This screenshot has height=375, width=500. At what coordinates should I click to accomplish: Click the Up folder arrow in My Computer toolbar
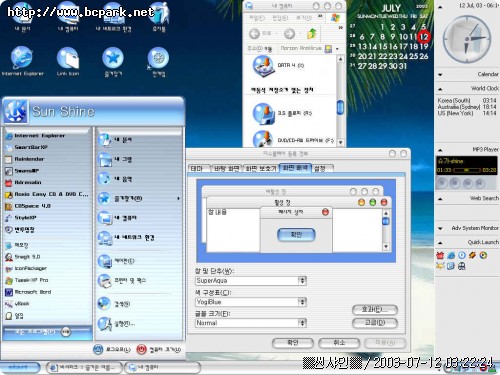pyautogui.click(x=312, y=33)
